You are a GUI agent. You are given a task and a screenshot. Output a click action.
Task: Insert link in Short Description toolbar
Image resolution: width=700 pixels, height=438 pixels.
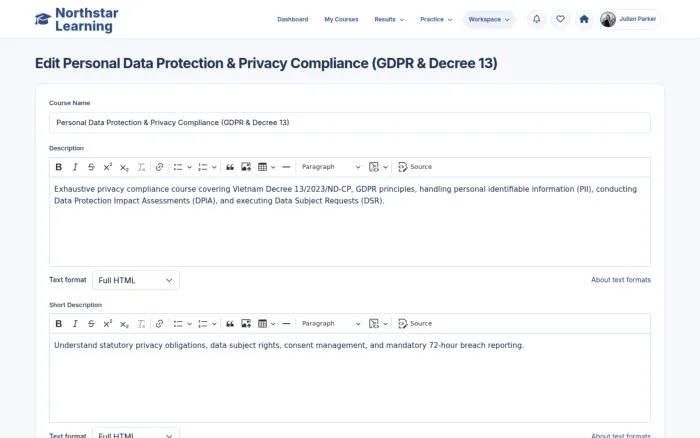(x=159, y=324)
